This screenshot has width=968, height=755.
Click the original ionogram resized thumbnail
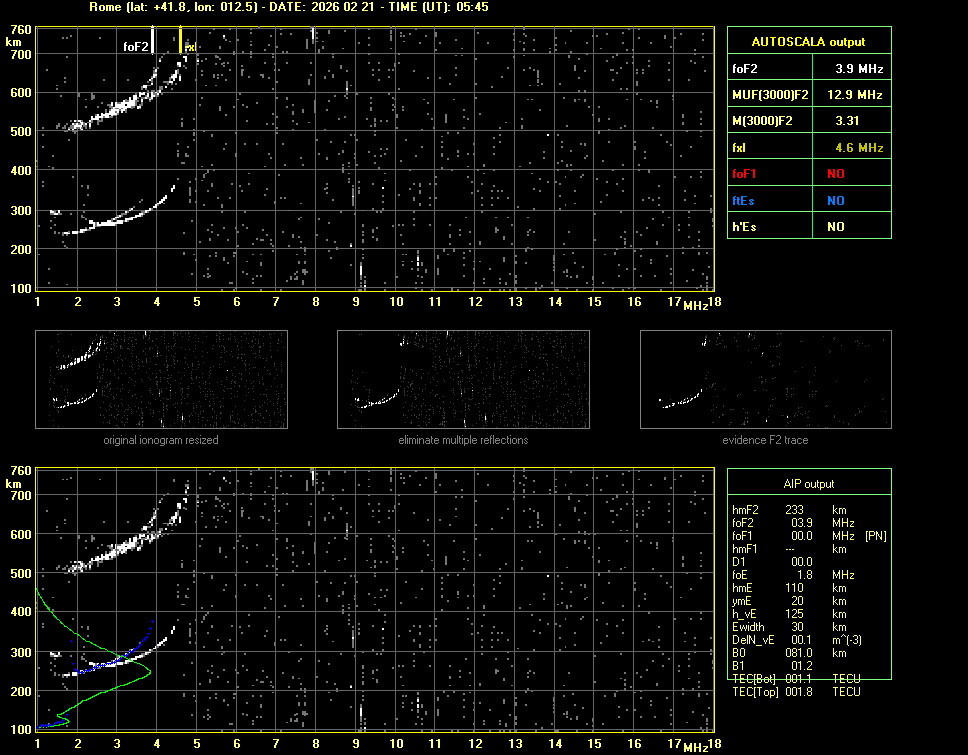tap(161, 379)
